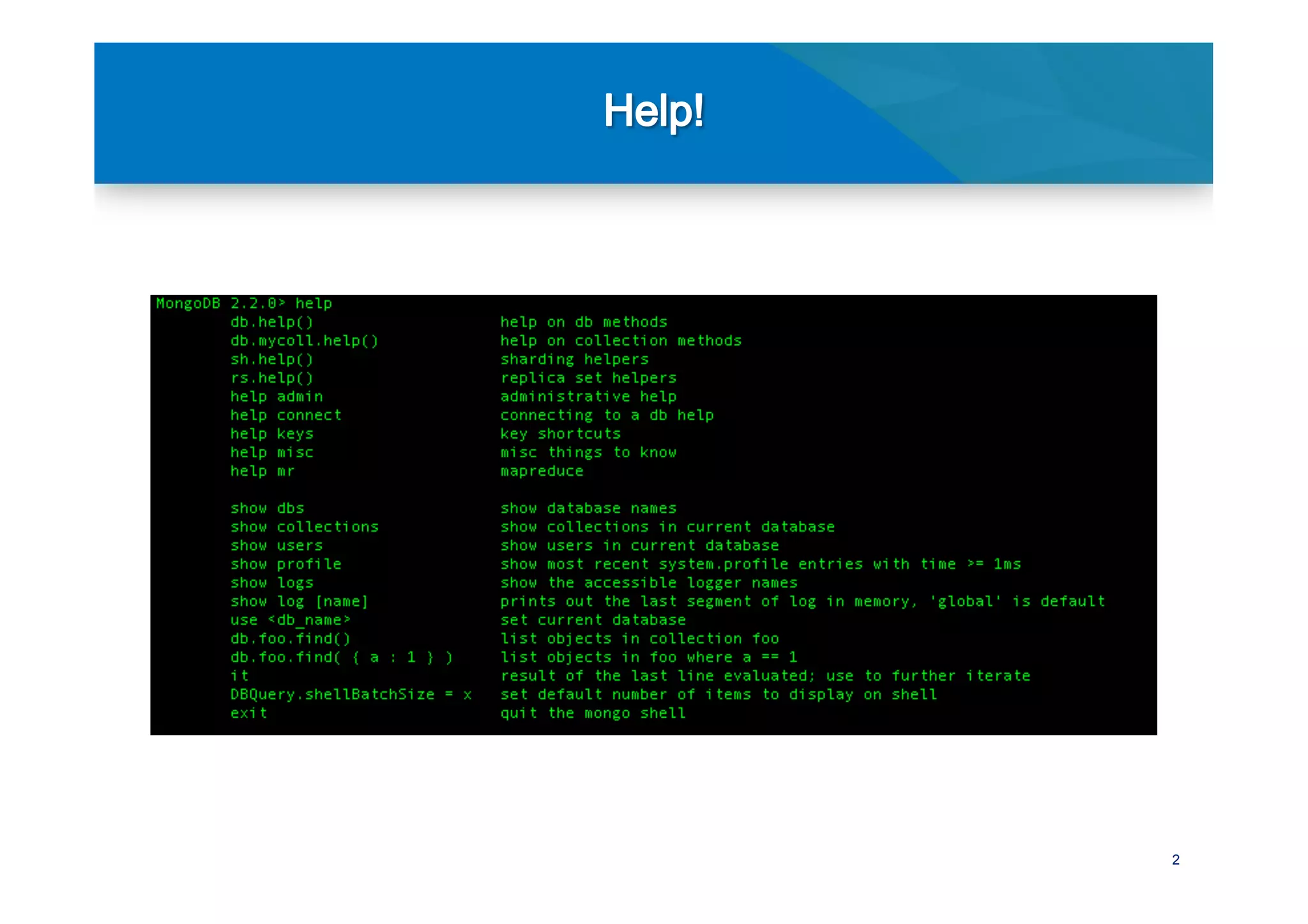This screenshot has height=924, width=1308.
Task: Click the db.help() command text
Action: point(271,322)
